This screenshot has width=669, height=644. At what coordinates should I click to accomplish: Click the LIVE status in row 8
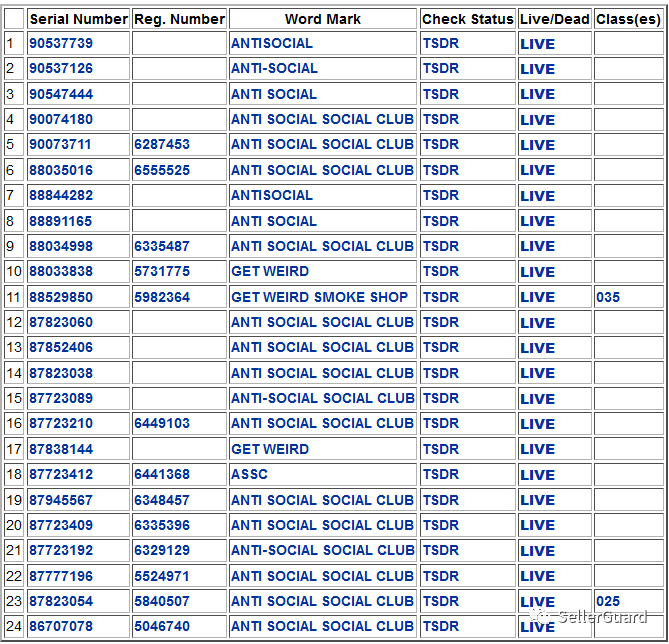(537, 221)
